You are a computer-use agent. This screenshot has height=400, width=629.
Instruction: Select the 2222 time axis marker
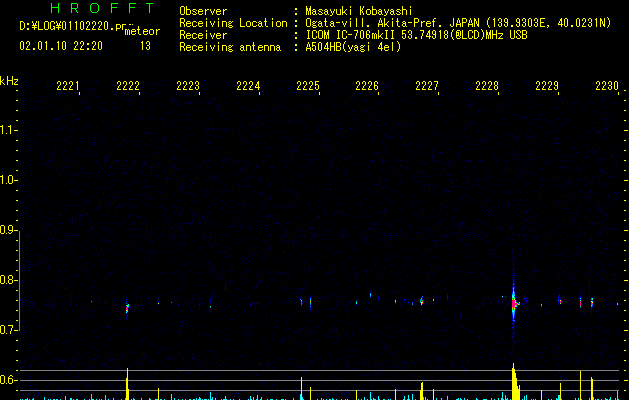point(128,85)
